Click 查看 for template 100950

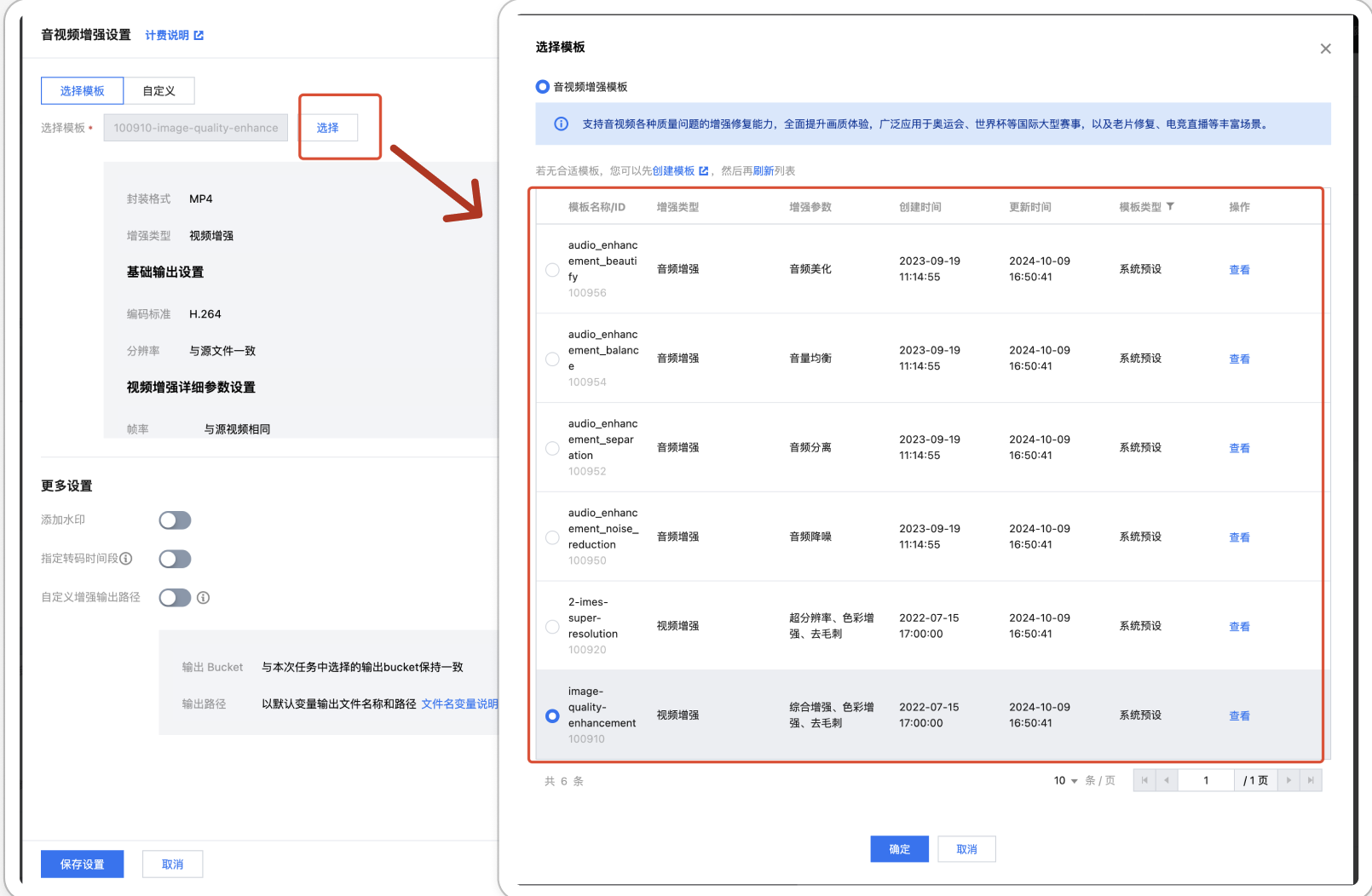pos(1239,537)
